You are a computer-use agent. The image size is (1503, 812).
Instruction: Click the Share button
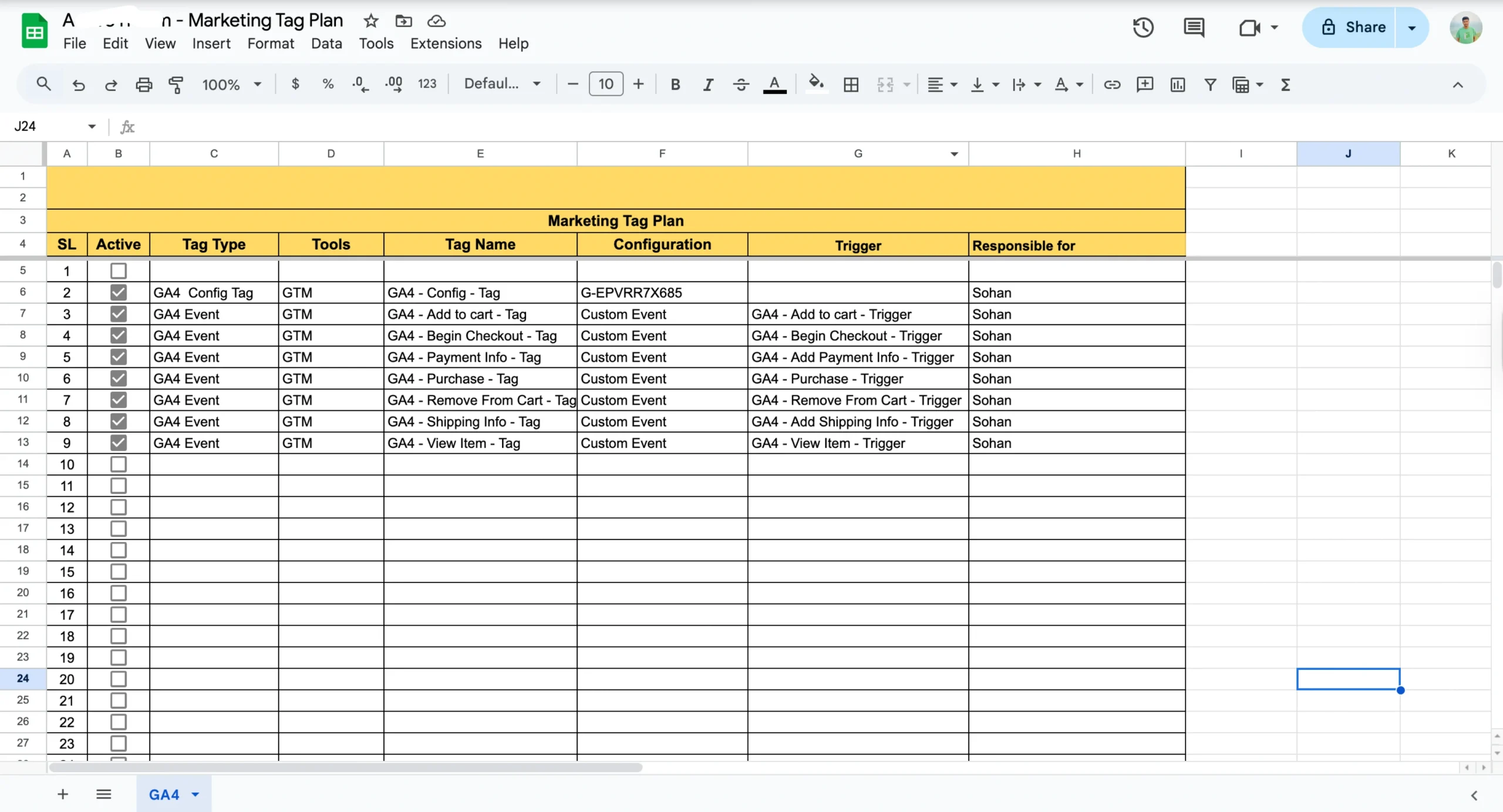(1353, 28)
